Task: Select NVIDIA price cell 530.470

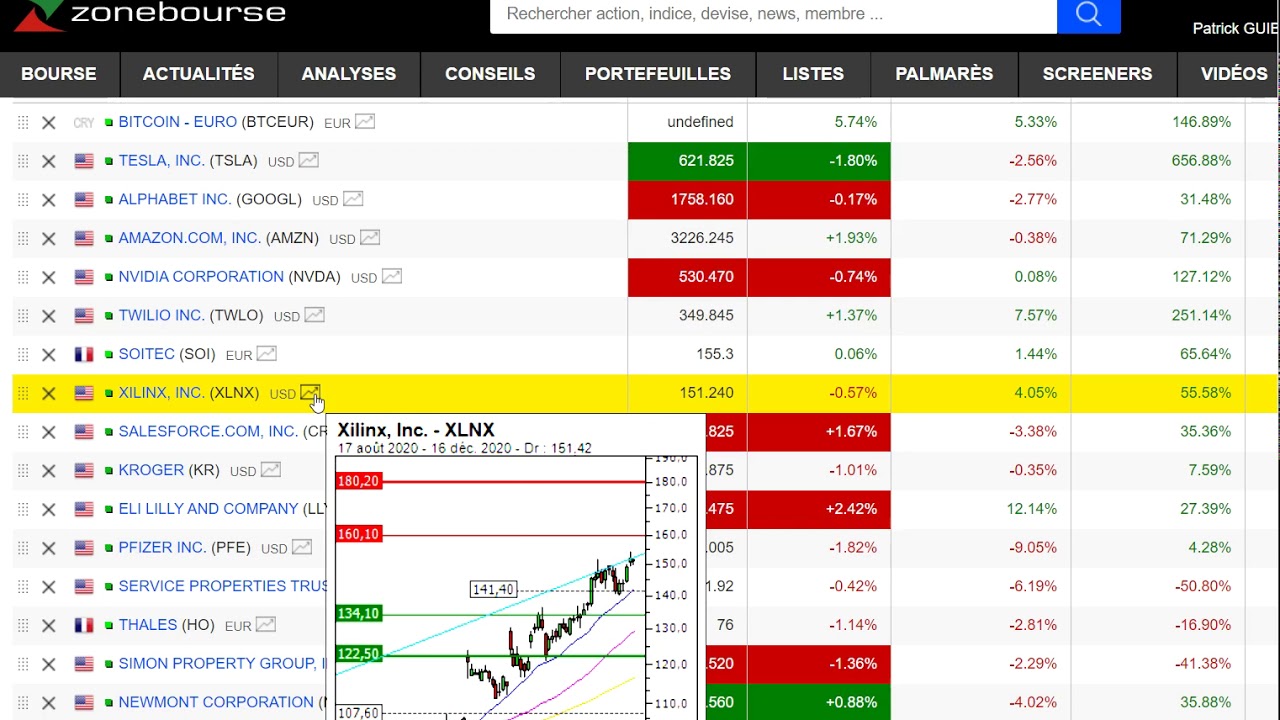Action: (x=687, y=277)
